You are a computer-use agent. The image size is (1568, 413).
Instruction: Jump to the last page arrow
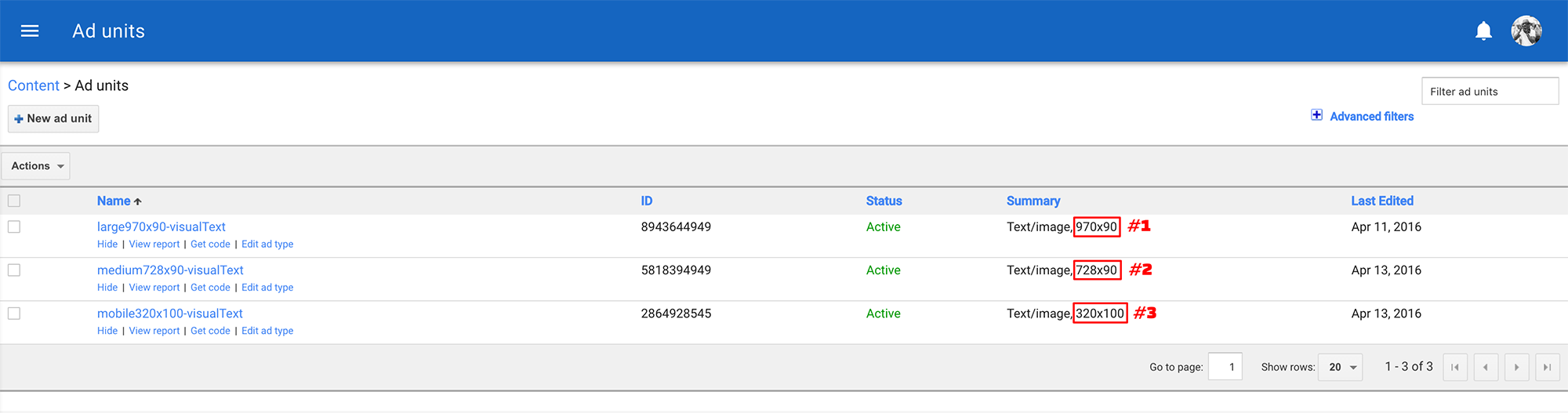point(1547,367)
